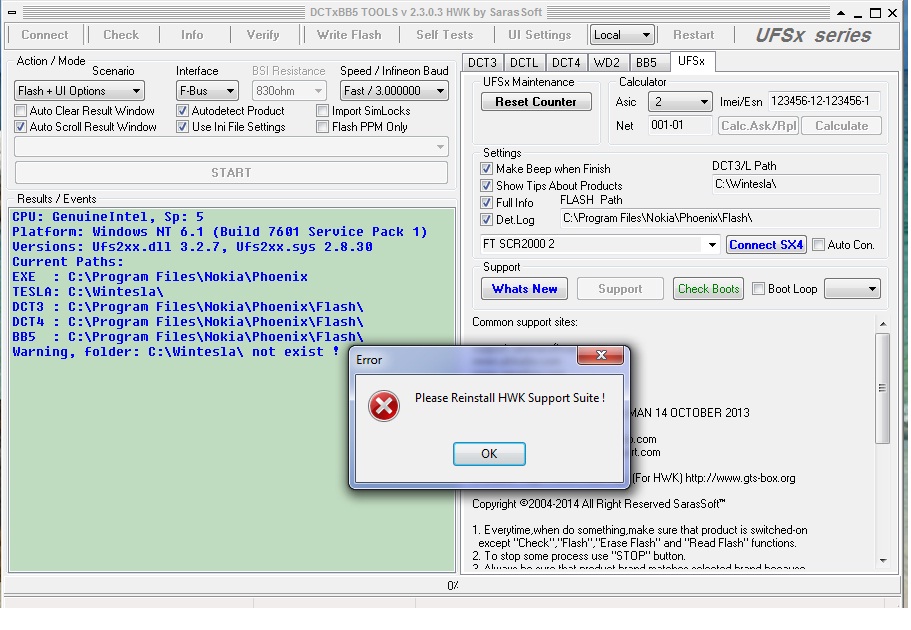Toggle Show Tips About Products checkbox
911x630 pixels.
point(486,186)
